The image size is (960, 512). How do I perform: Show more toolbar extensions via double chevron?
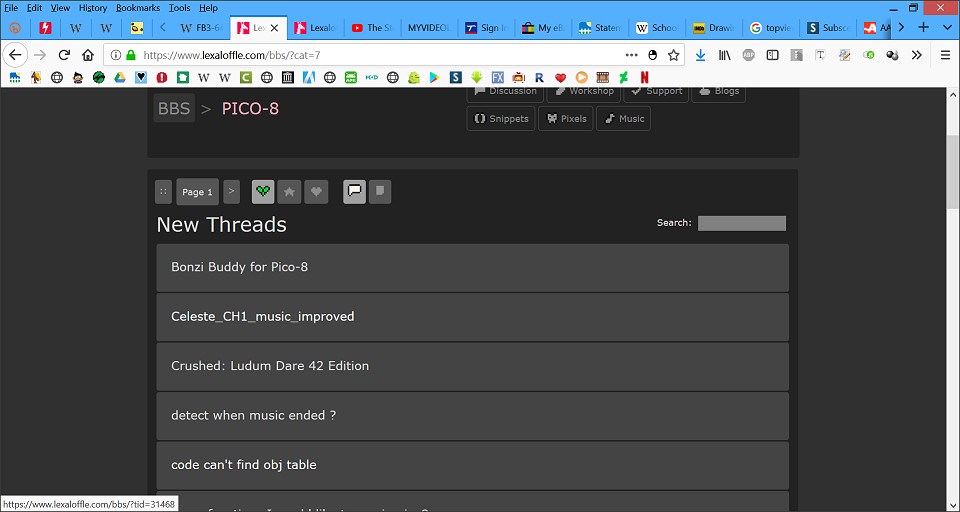pyautogui.click(x=917, y=55)
